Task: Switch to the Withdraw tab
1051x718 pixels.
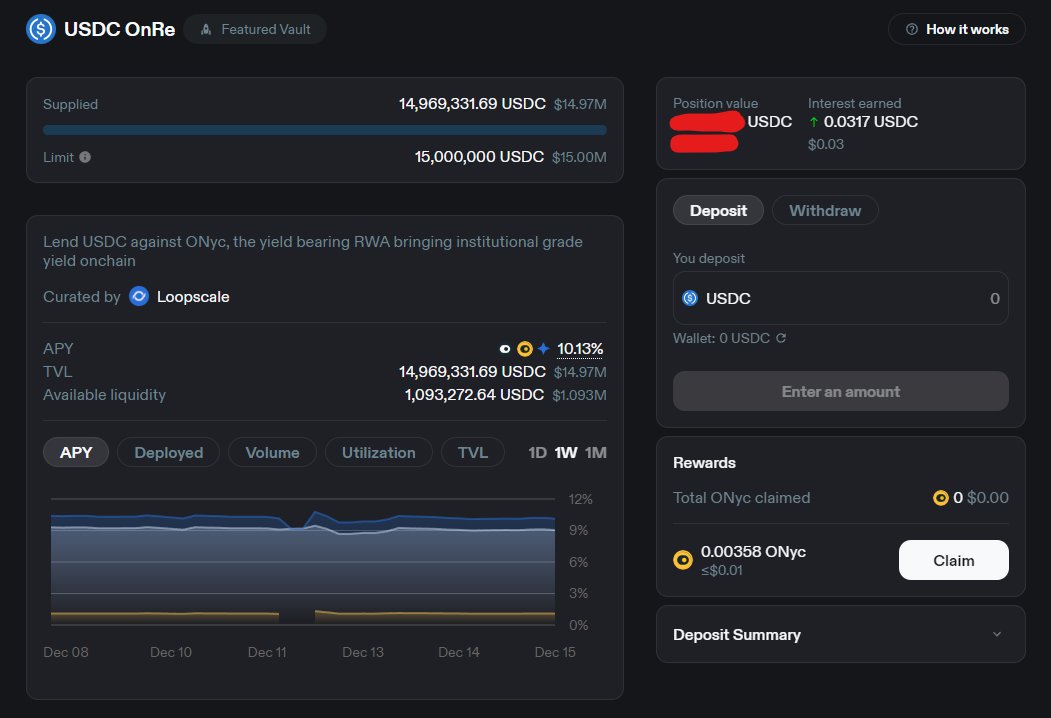Action: (824, 211)
